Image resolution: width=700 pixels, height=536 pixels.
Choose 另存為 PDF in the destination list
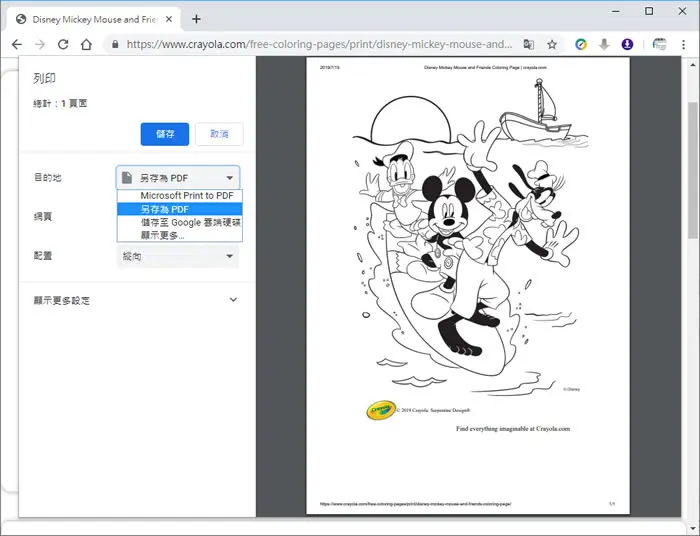point(179,209)
